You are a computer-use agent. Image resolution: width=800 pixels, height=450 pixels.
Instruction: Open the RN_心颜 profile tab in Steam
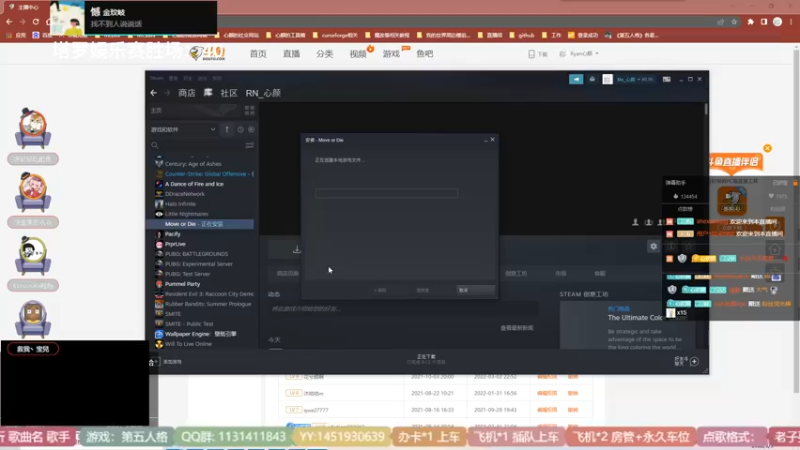(263, 93)
